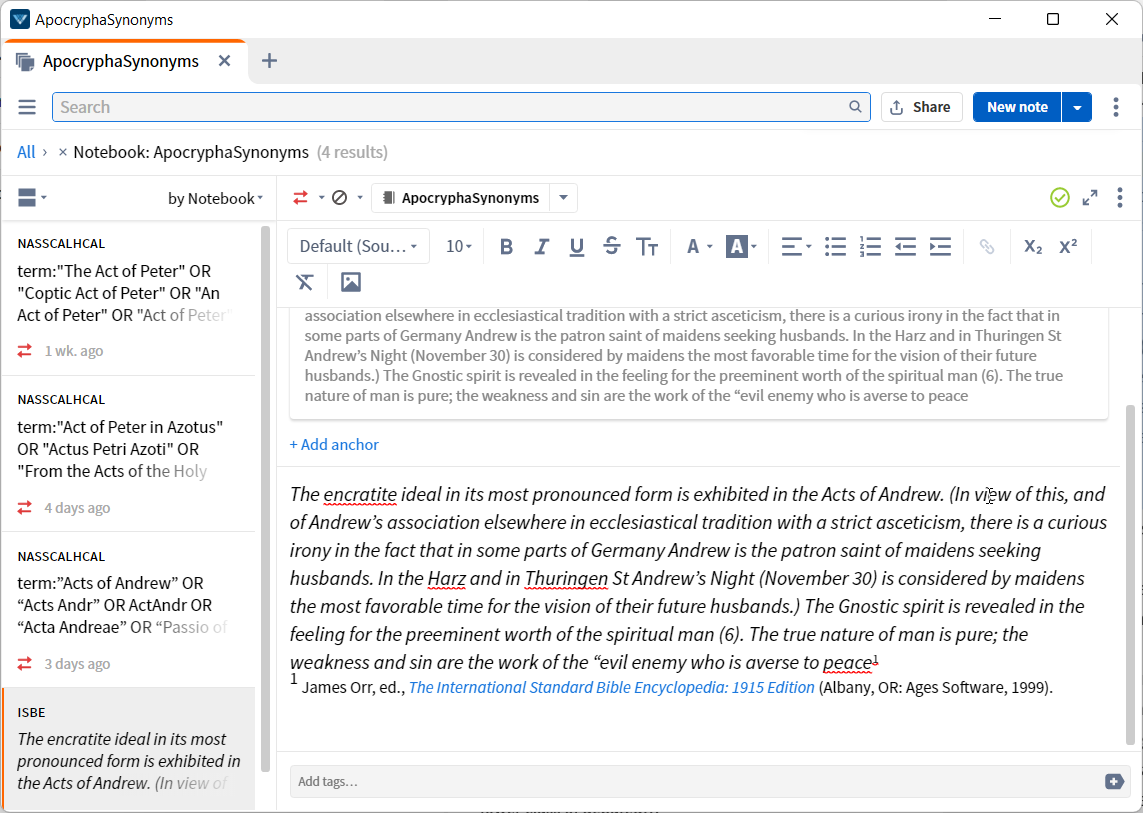Toggle underline formatting
This screenshot has width=1143, height=813.
[x=577, y=246]
